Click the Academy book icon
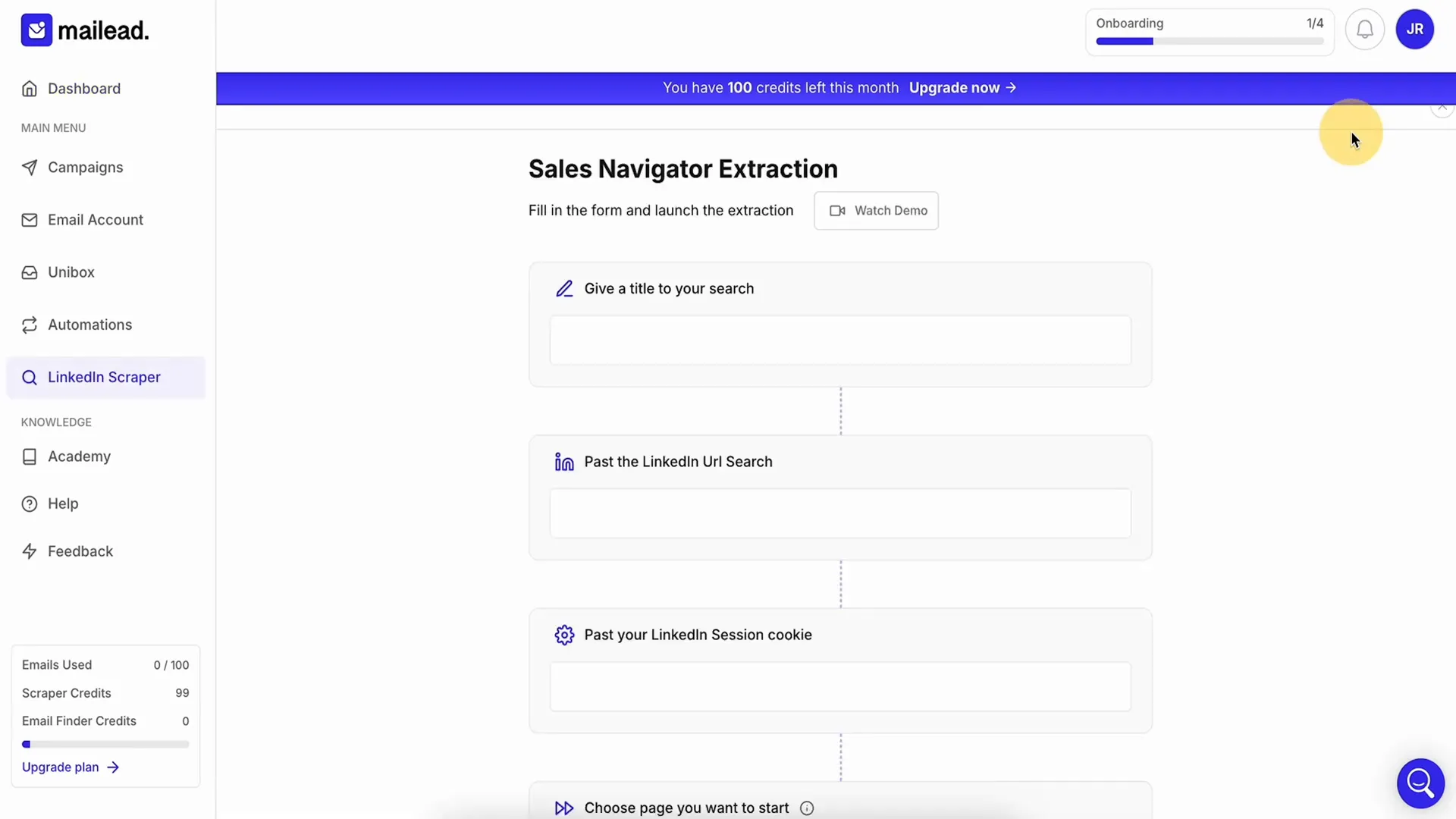1456x819 pixels. click(30, 457)
